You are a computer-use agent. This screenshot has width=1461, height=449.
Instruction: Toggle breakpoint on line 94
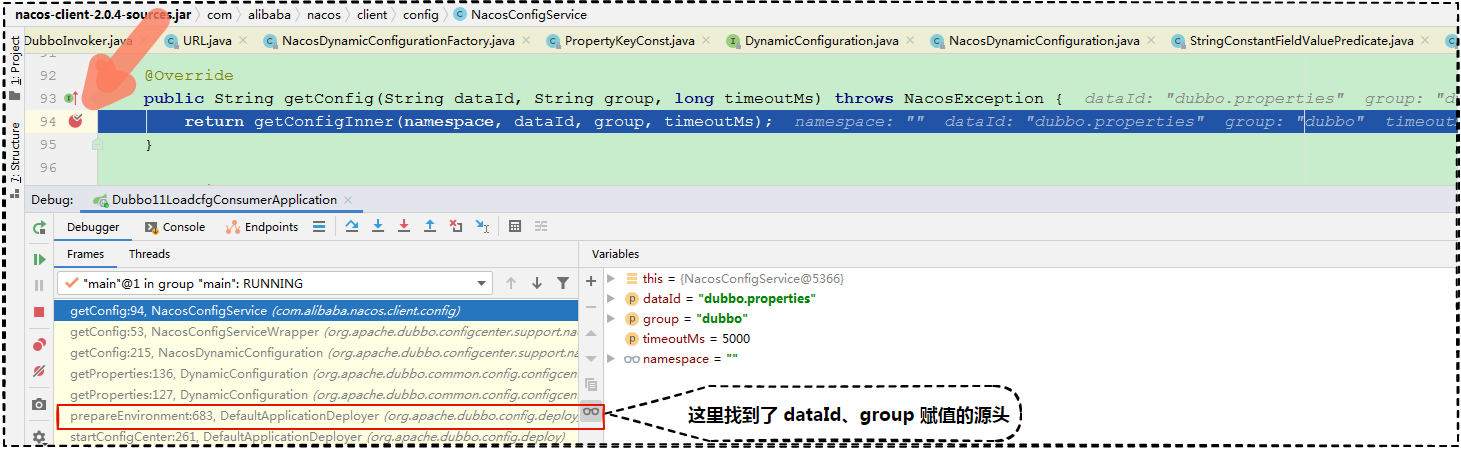pyautogui.click(x=76, y=121)
